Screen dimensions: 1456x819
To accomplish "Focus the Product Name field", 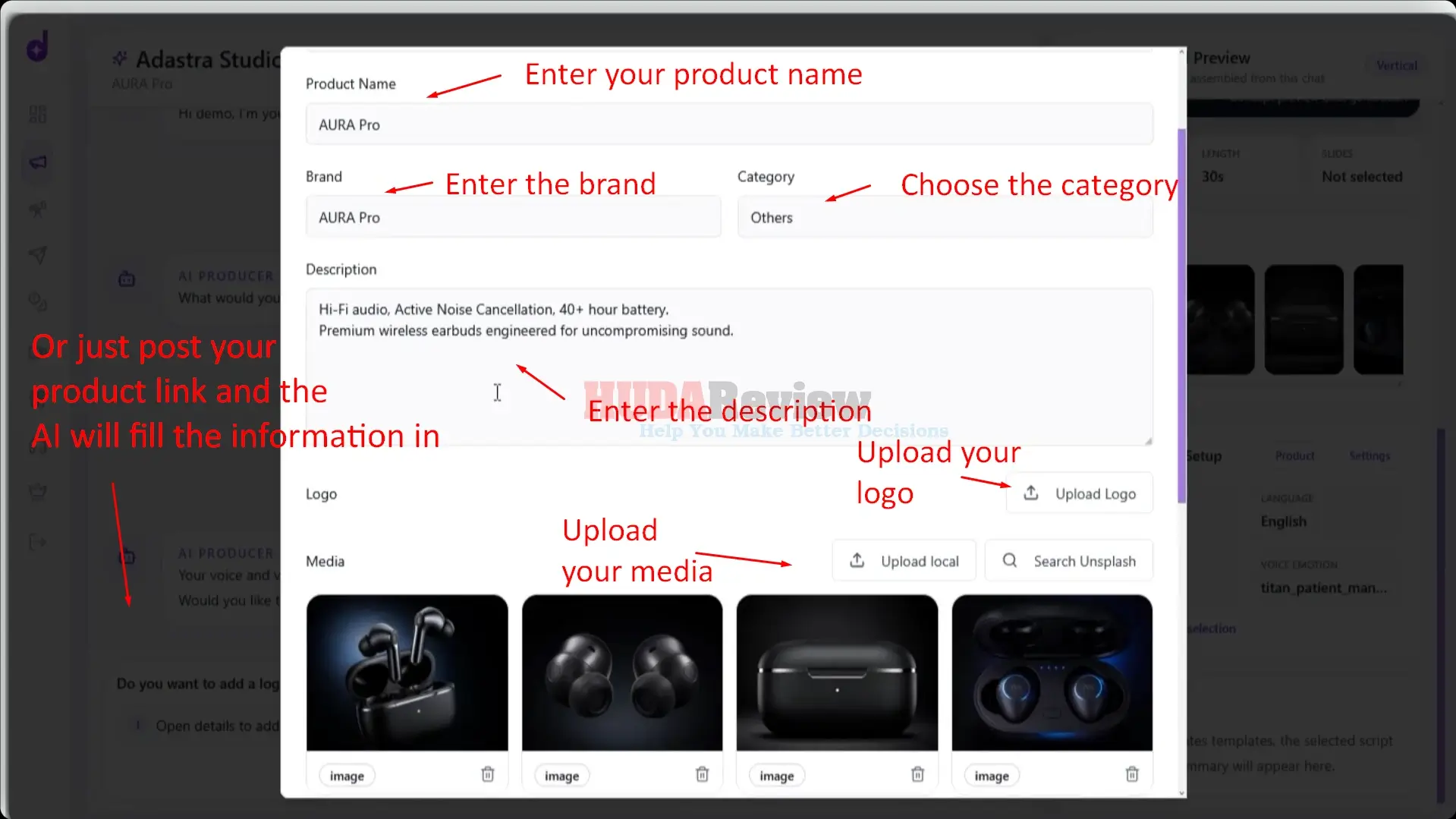I will [729, 124].
